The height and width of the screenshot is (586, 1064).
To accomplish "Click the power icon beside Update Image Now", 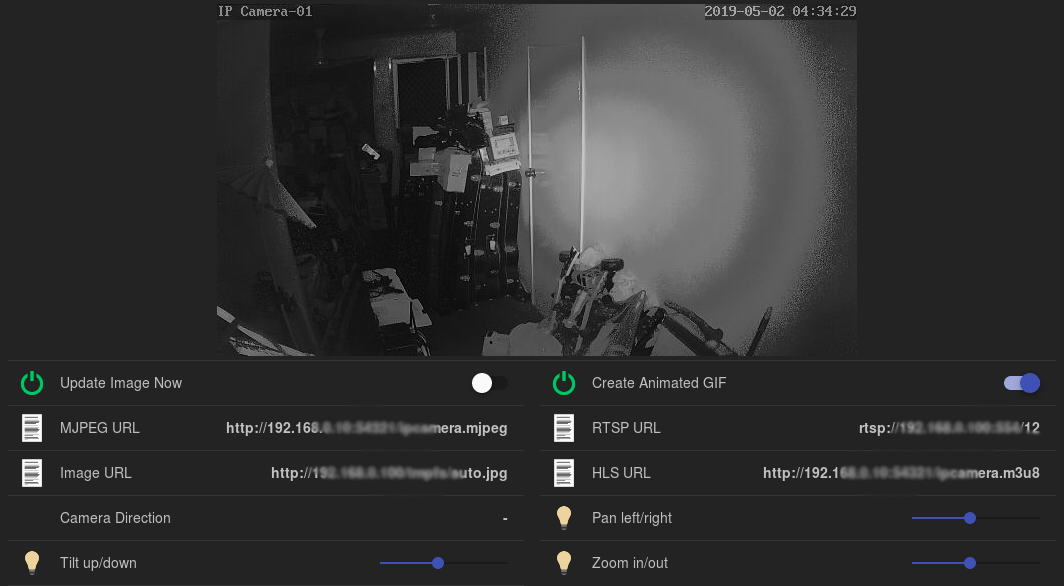I will (31, 383).
